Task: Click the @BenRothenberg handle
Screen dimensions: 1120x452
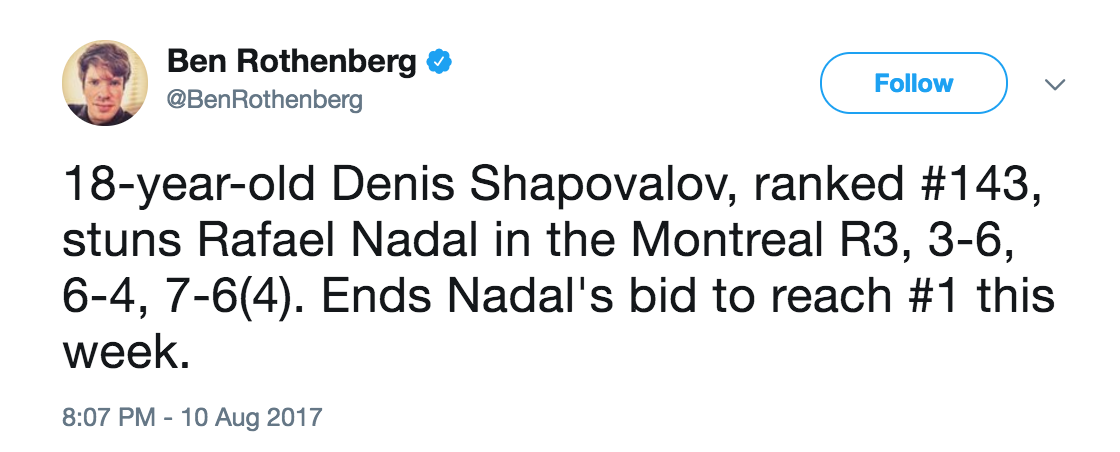Action: click(x=264, y=101)
